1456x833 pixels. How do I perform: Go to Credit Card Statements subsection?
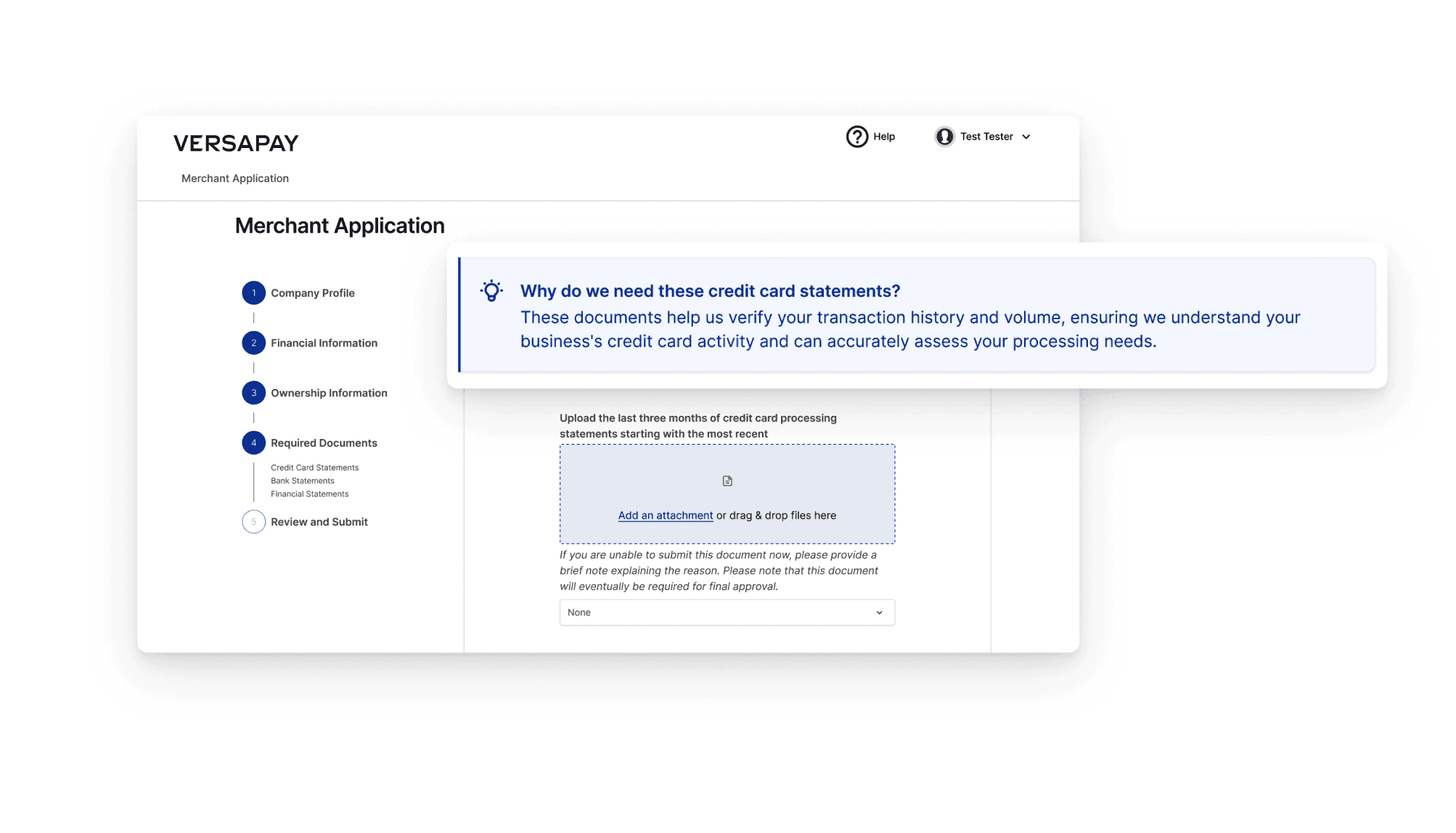[x=314, y=468]
